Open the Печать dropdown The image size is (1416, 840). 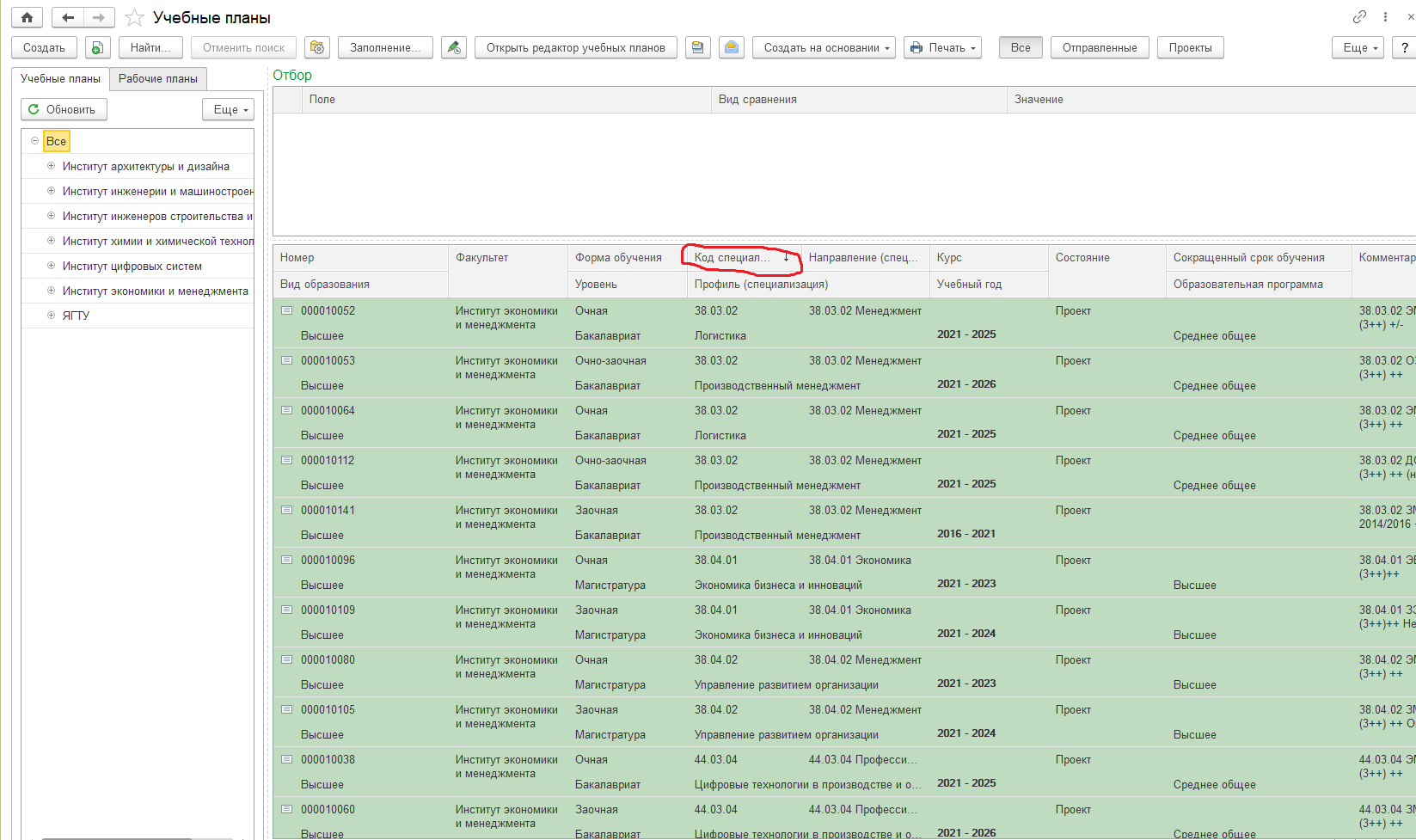tap(942, 47)
